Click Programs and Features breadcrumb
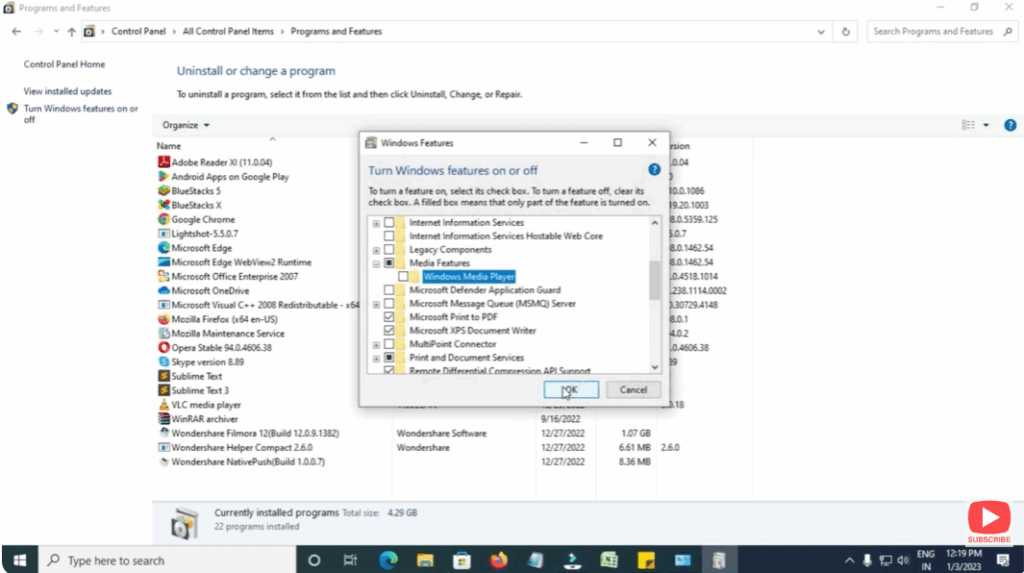The height and width of the screenshot is (573, 1024). [x=336, y=31]
